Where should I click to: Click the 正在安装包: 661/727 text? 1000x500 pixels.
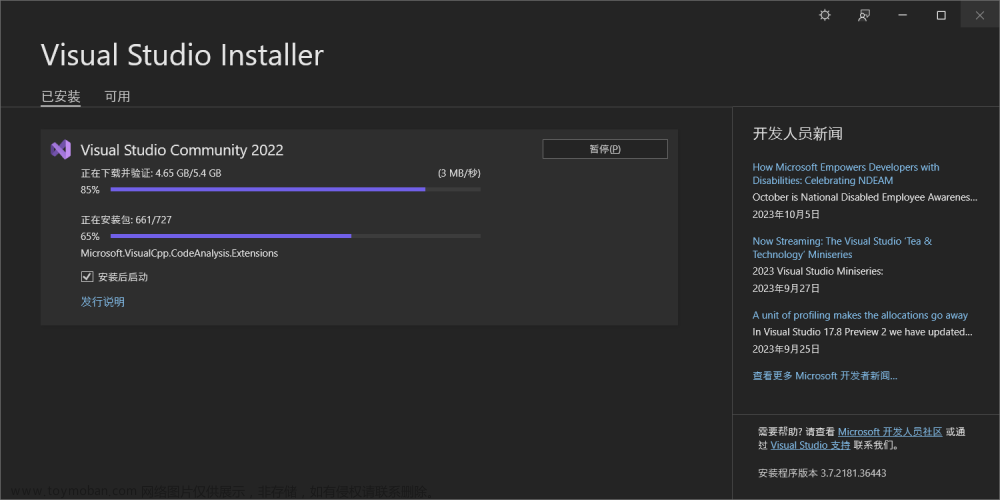tap(126, 219)
